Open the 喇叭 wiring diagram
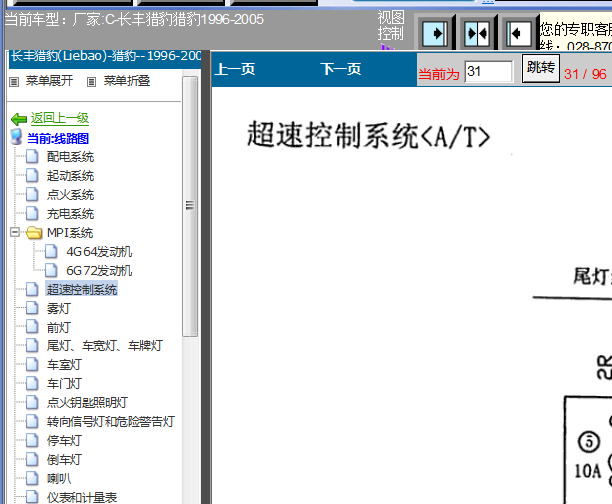The image size is (612, 504). tap(59, 479)
